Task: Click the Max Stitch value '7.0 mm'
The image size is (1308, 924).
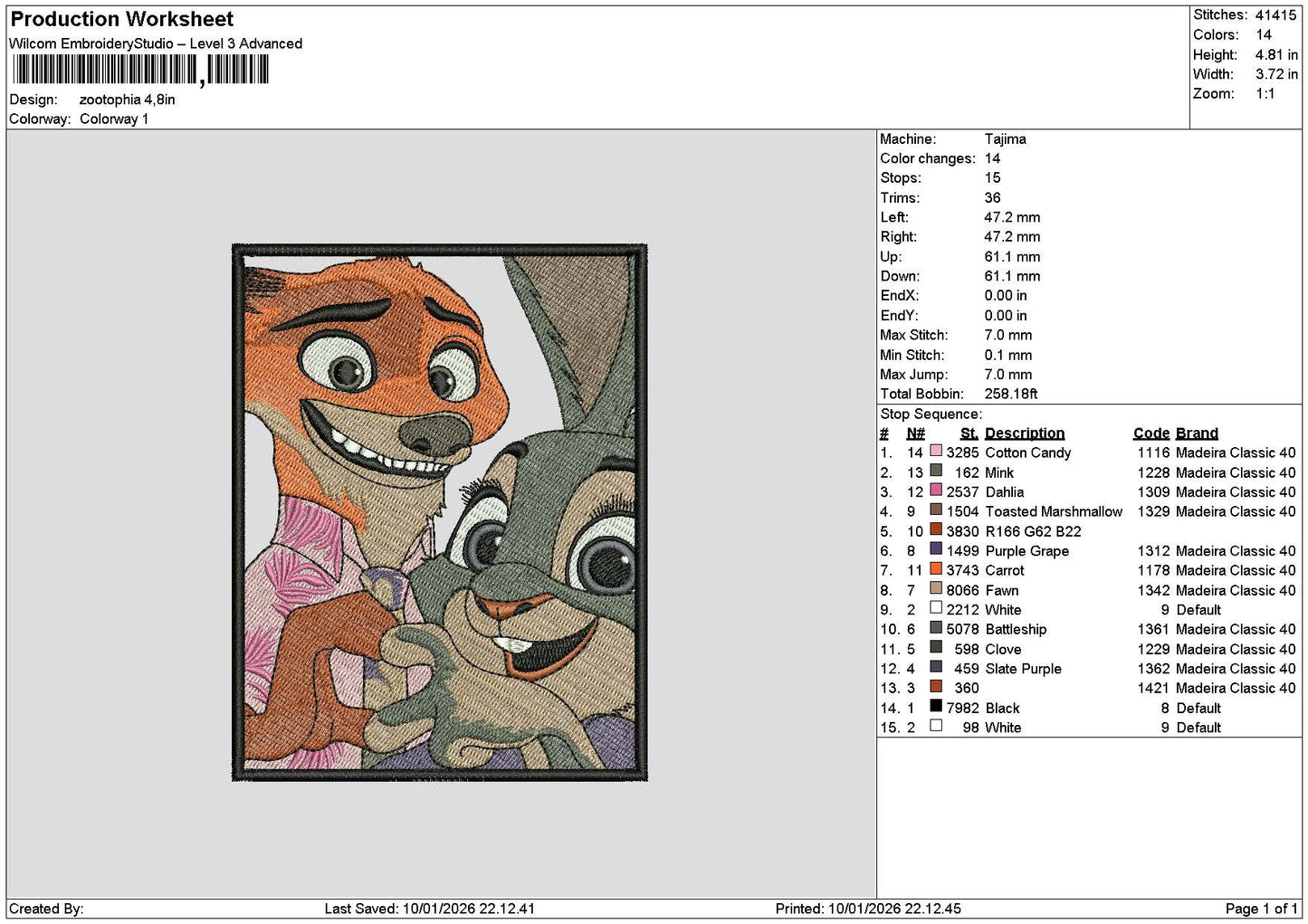Action: click(x=1008, y=335)
